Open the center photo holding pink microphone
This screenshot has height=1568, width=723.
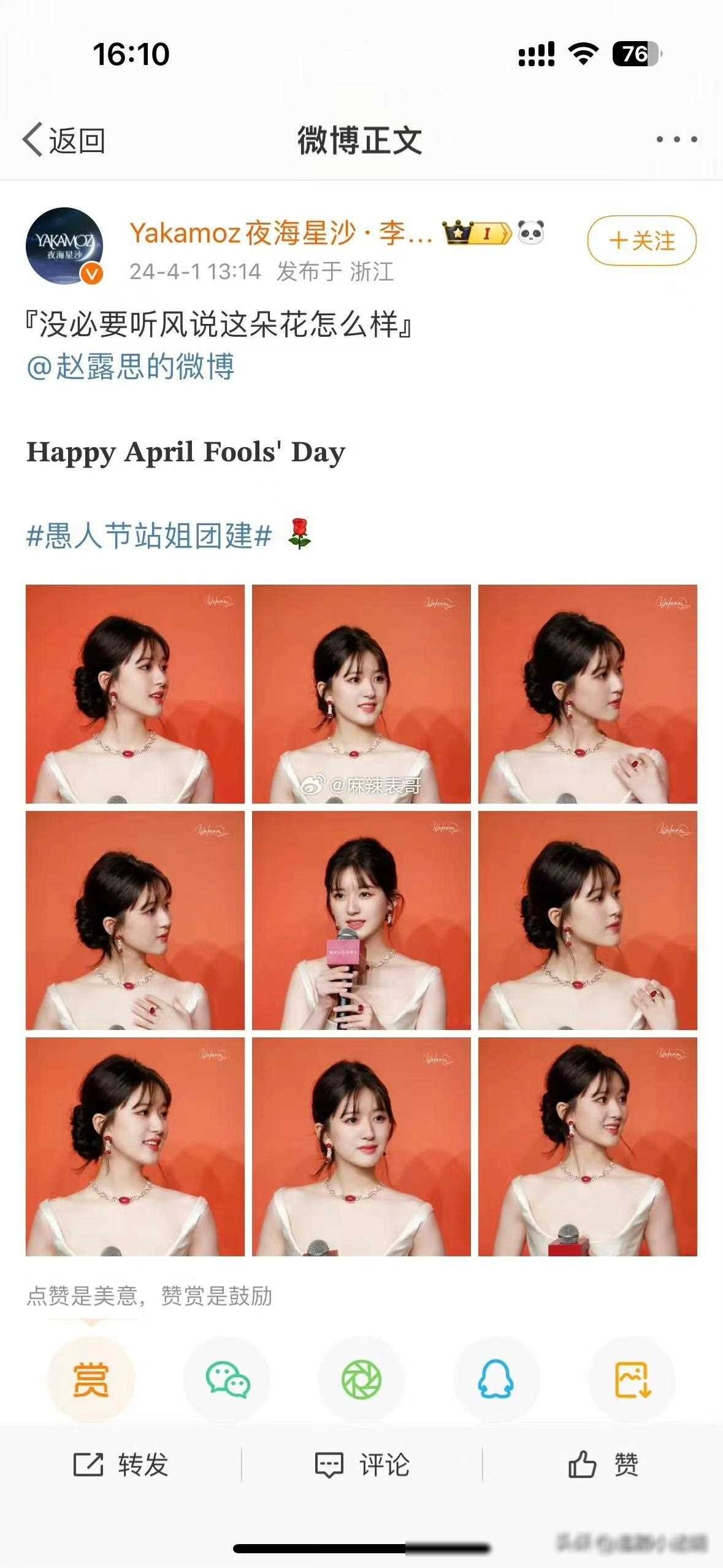(x=361, y=920)
